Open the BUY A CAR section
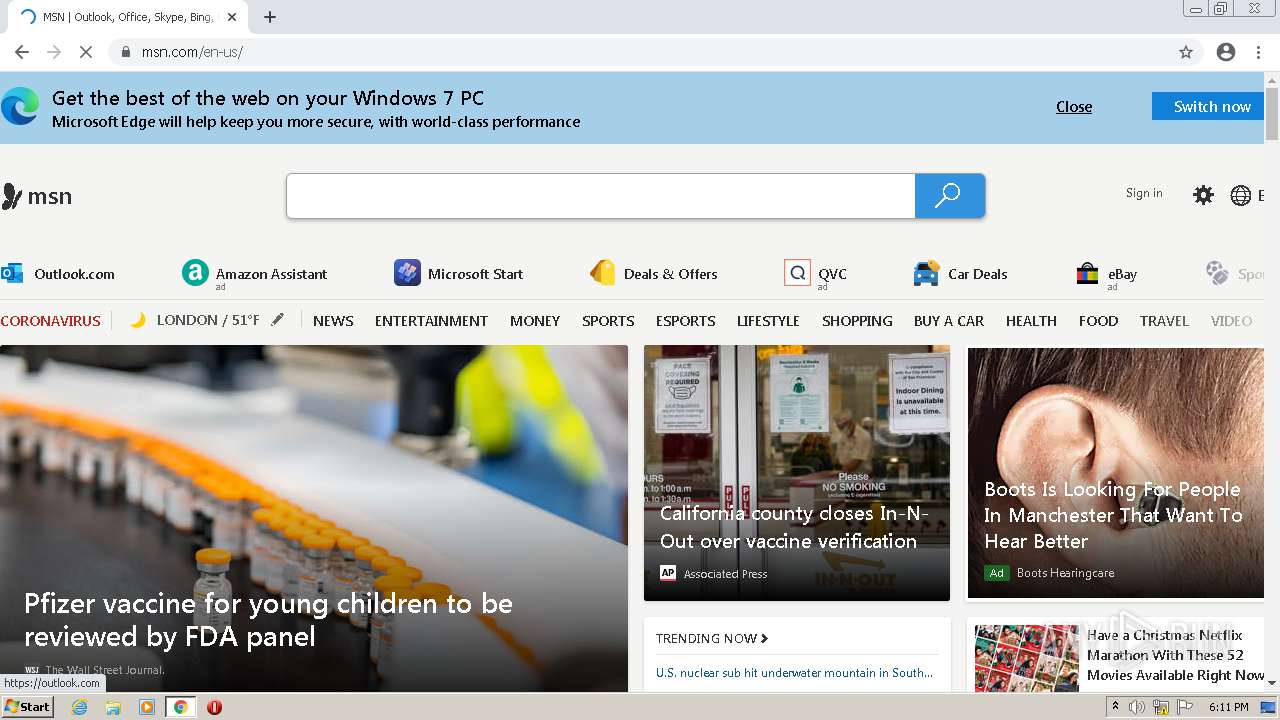Image resolution: width=1280 pixels, height=720 pixels. tap(949, 321)
